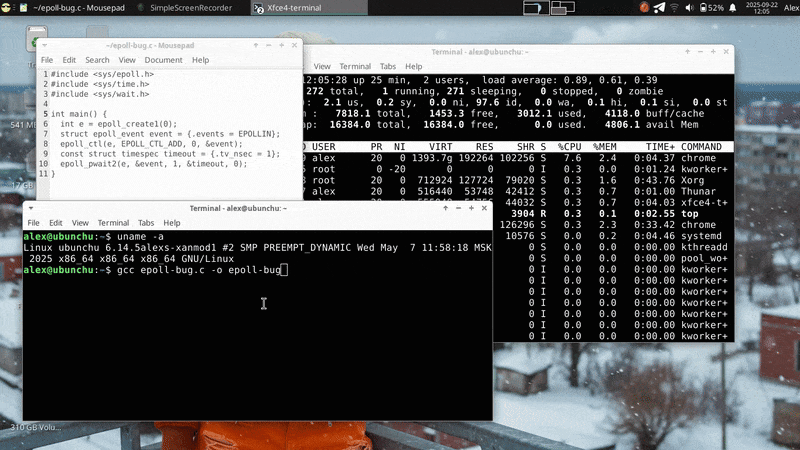The height and width of the screenshot is (450, 800).
Task: Open the notifications bell icon
Action: click(x=733, y=8)
